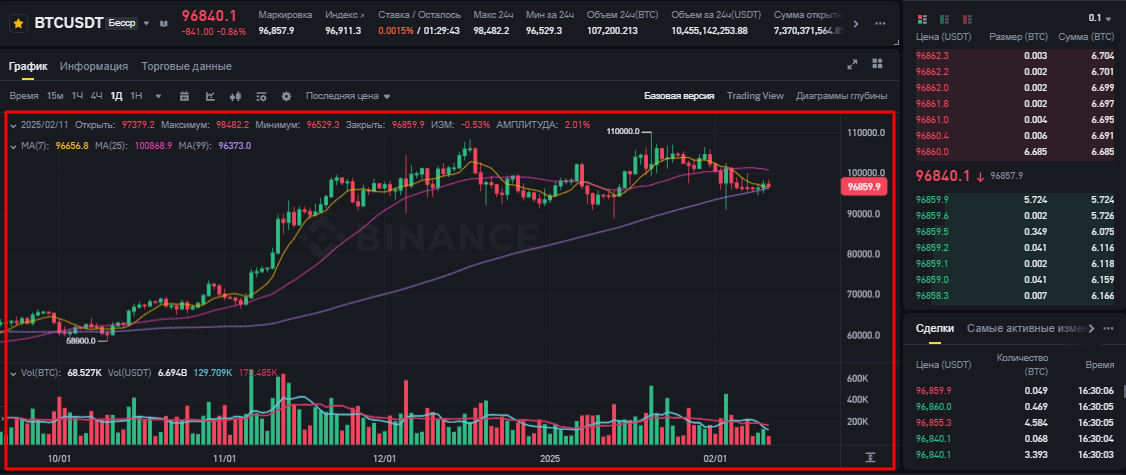
Task: Click the Цена (USDT) order book header
Action: [x=944, y=36]
